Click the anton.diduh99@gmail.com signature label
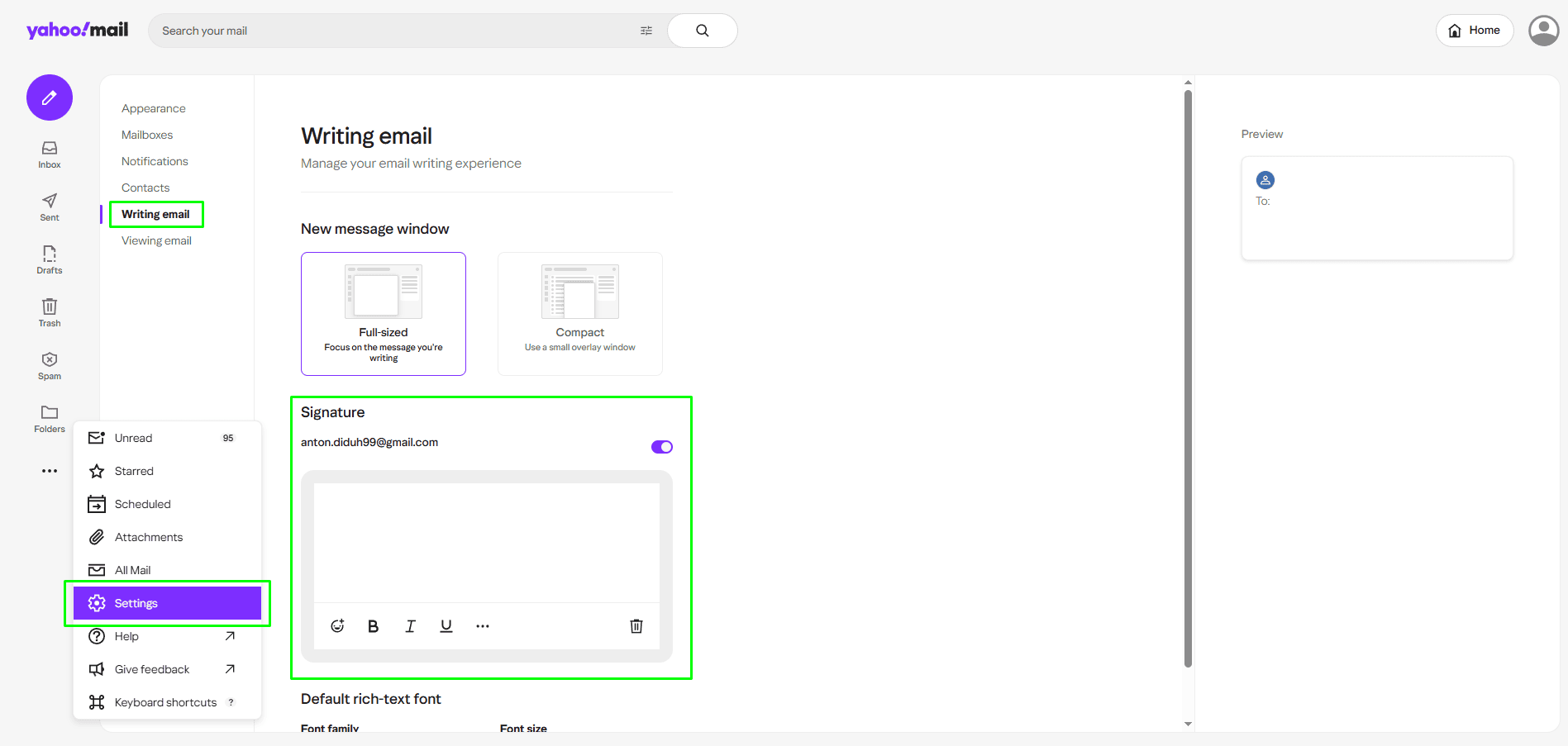This screenshot has width=1568, height=746. tap(369, 442)
